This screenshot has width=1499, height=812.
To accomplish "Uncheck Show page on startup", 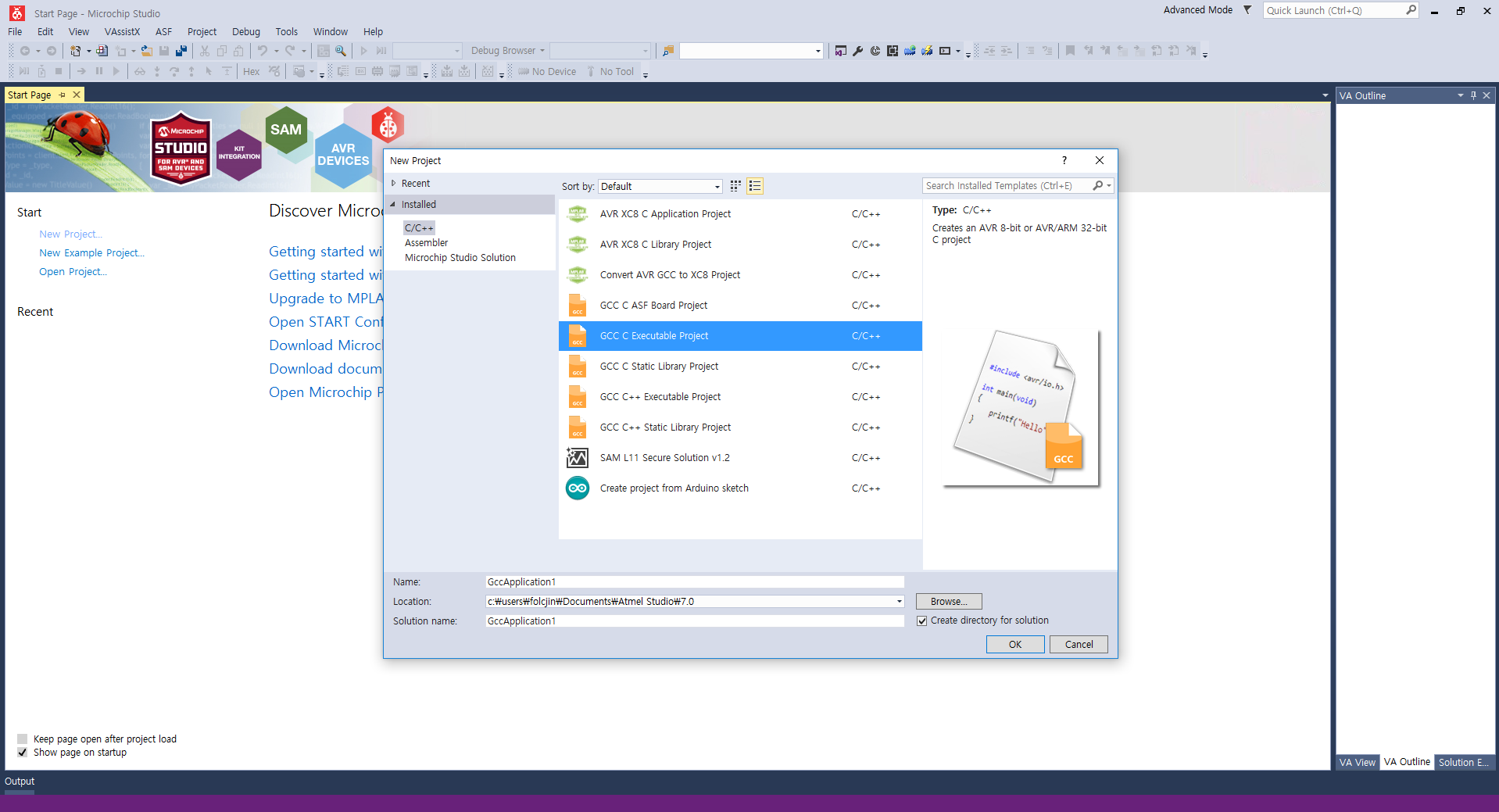I will click(23, 753).
